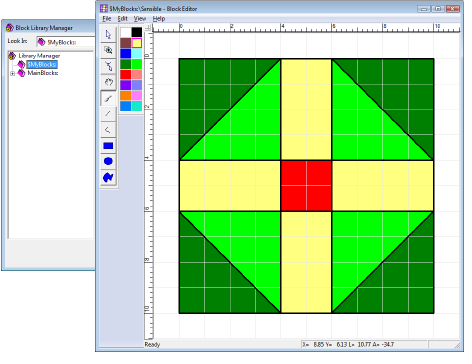
Task: Pick the blue rectangle shape tool
Action: pos(108,146)
